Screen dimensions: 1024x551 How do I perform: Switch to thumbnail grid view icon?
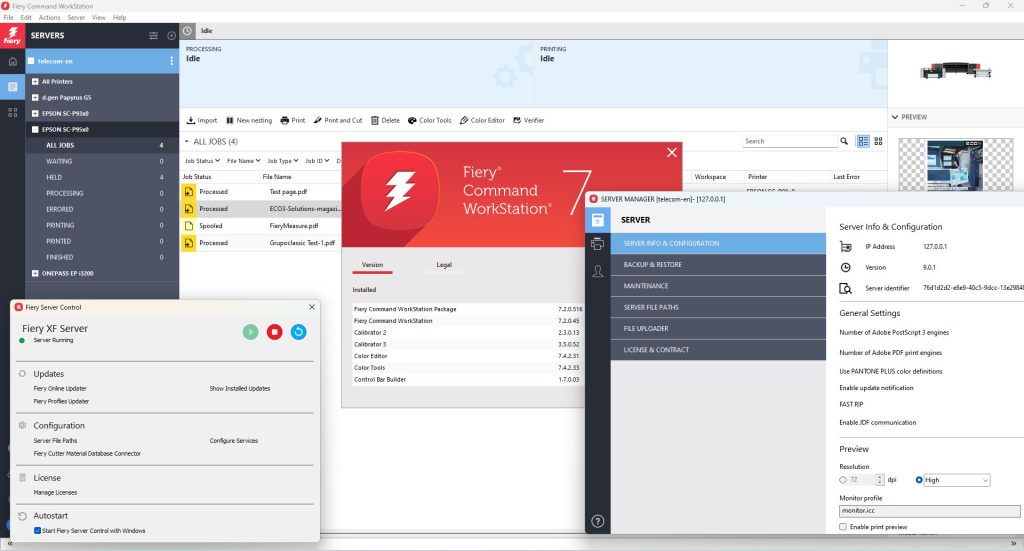click(x=878, y=141)
